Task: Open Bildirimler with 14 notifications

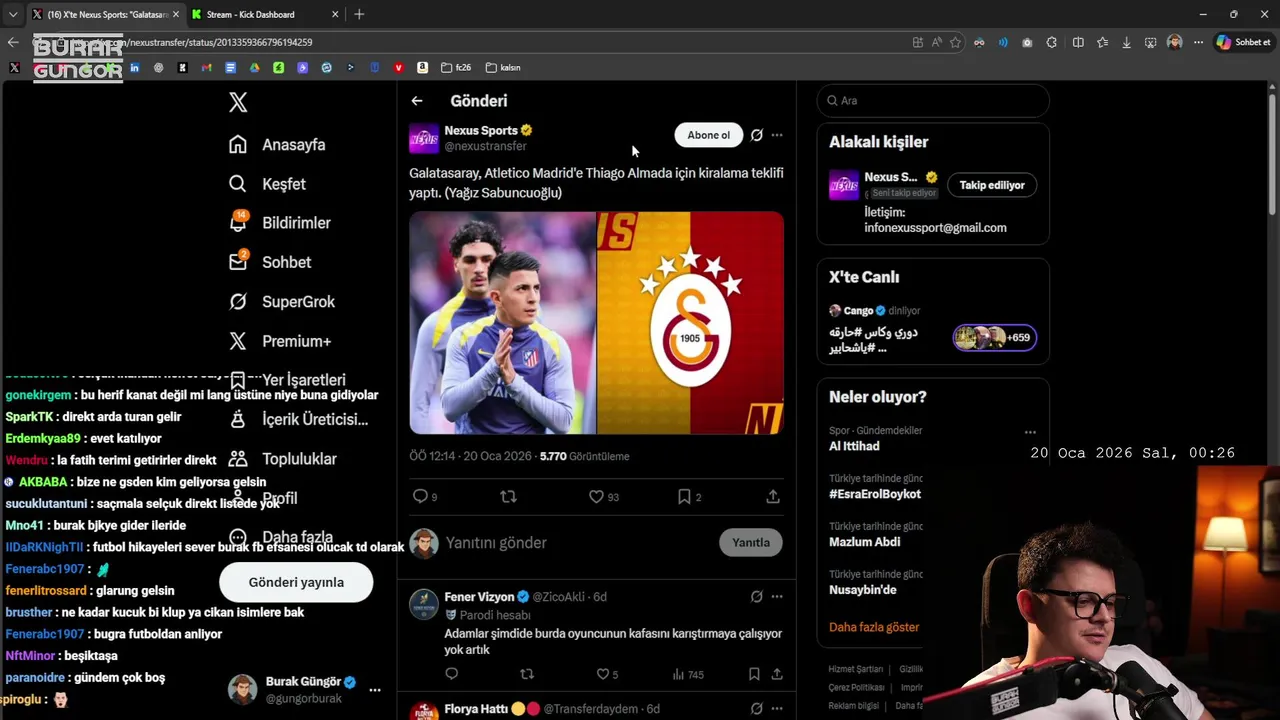Action: 279,223
